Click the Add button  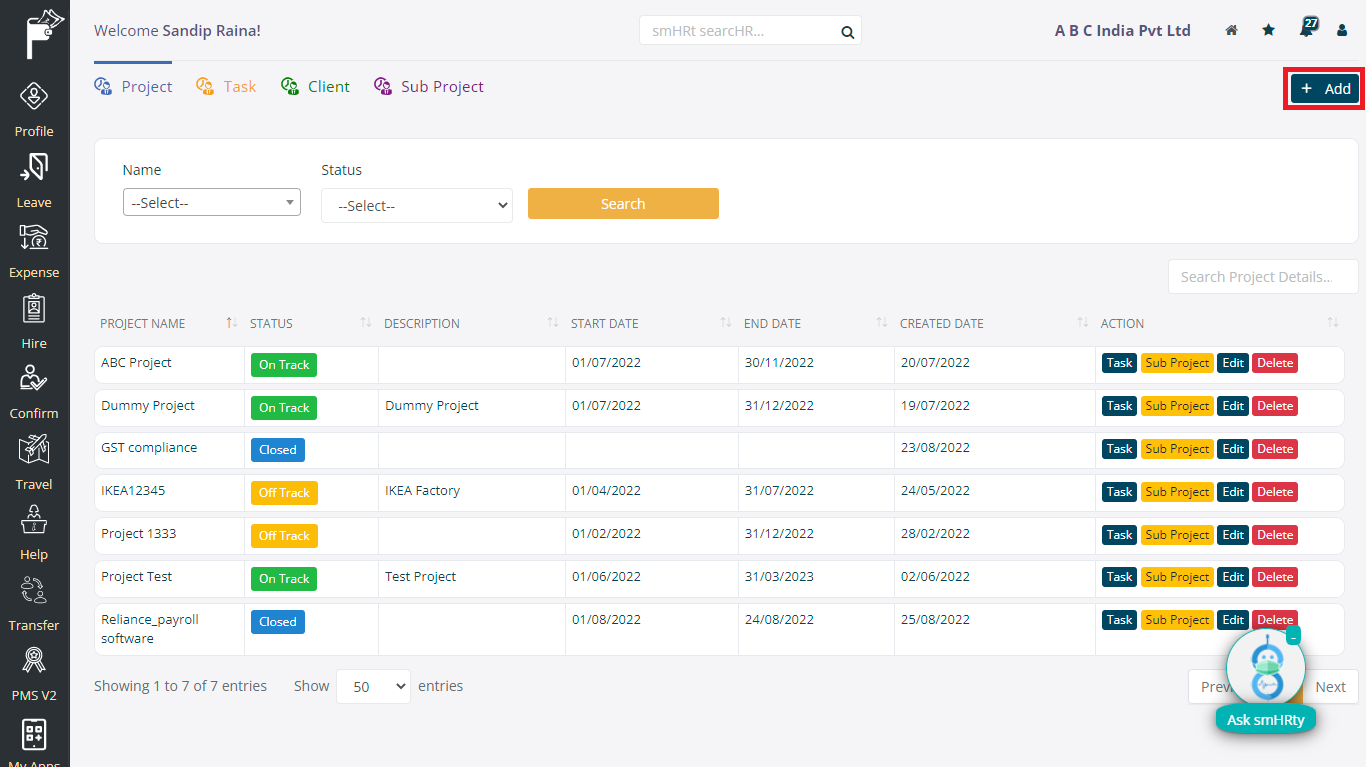click(x=1325, y=89)
